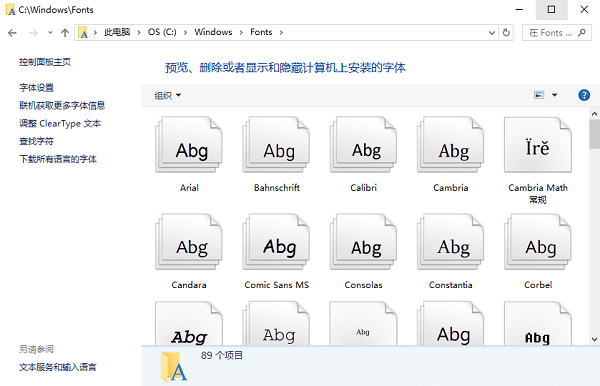Select the Comic Sans MS font icon
Viewport: 600px width, 386px height.
[276, 242]
